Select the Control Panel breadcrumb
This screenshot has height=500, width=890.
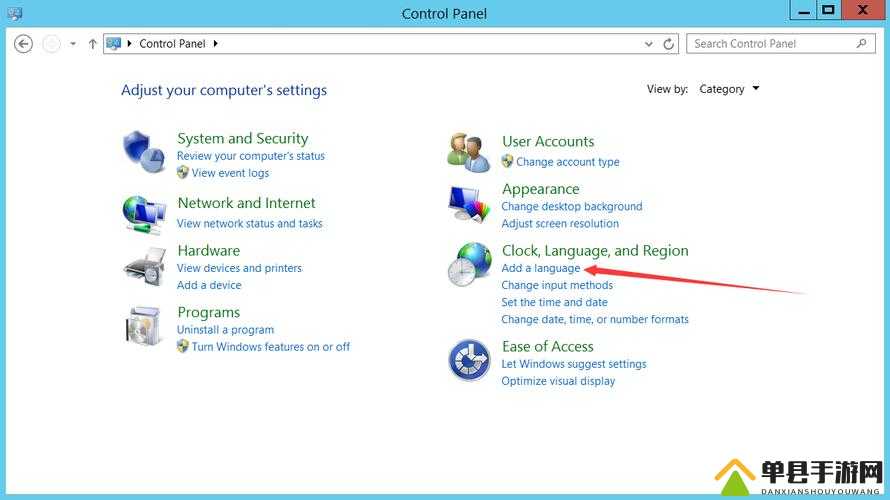click(172, 44)
